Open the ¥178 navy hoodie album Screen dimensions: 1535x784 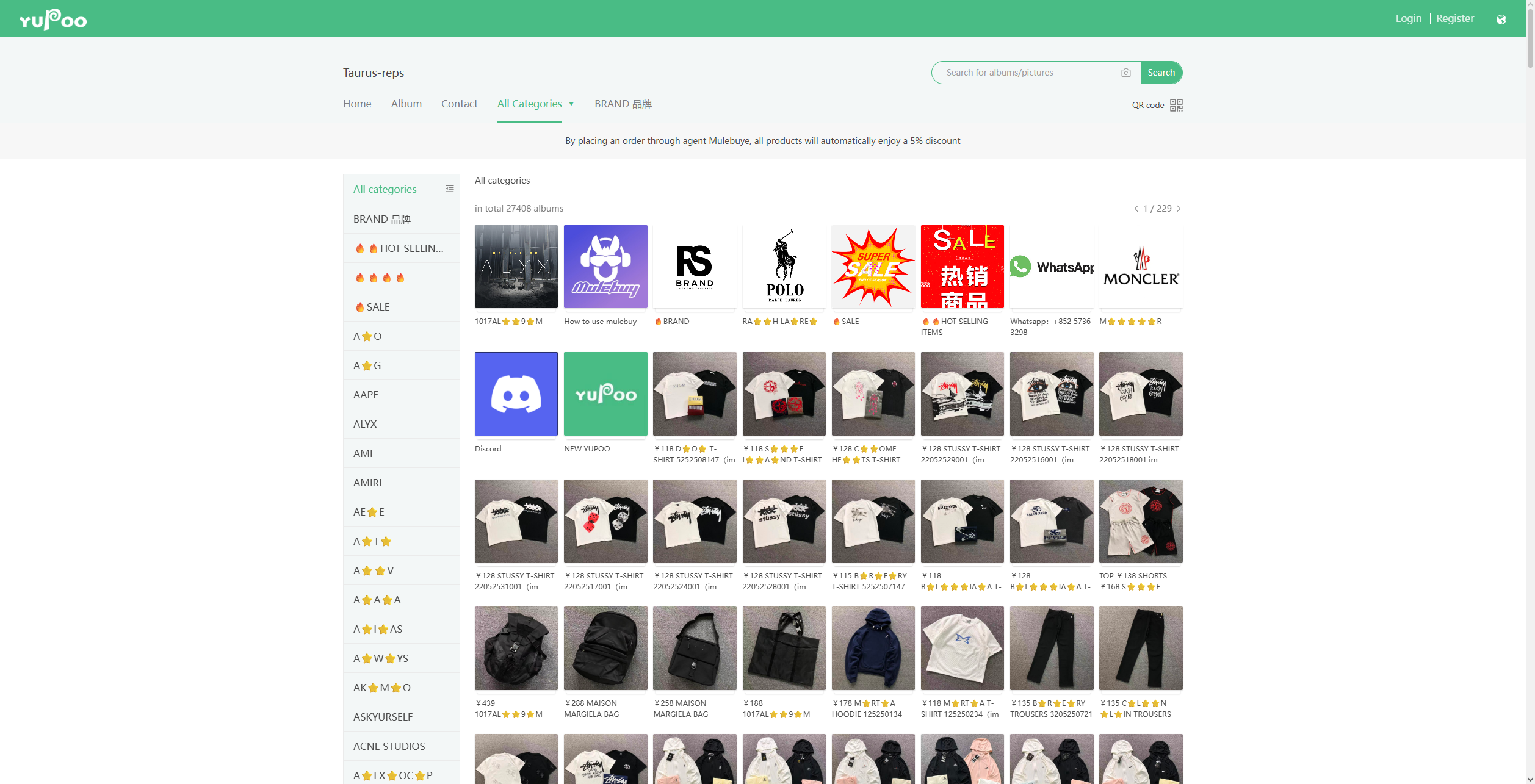click(x=873, y=648)
